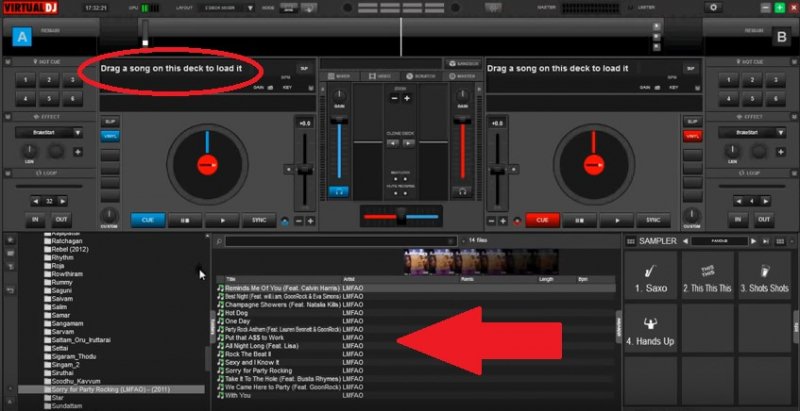Toggle hot cue 3 on deck B
The width and height of the screenshot is (800, 411).
[x=776, y=80]
